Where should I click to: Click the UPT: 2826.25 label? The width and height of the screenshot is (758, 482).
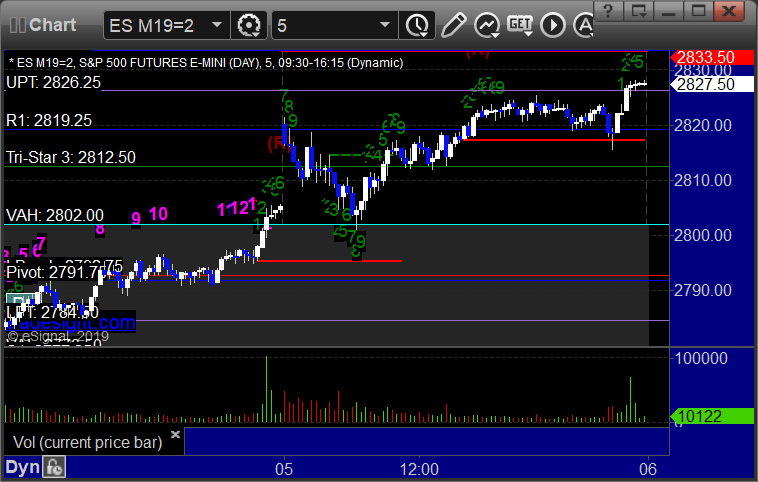53,82
